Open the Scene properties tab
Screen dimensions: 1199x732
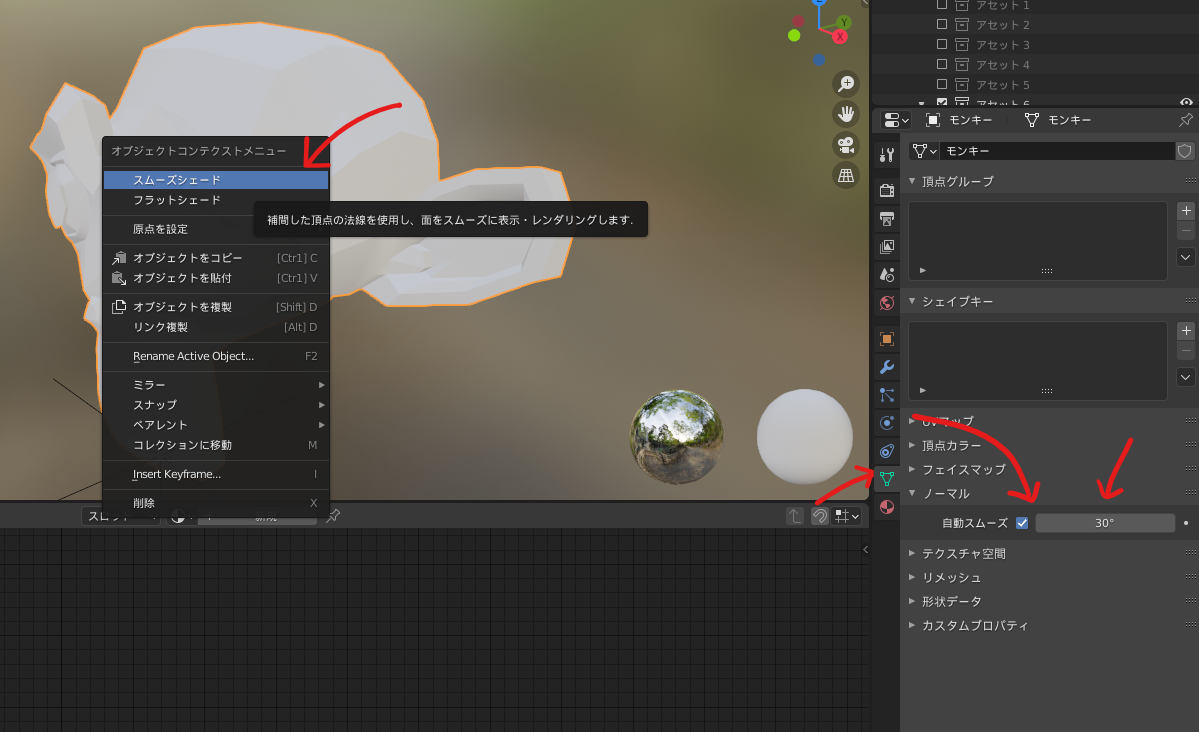[x=887, y=275]
